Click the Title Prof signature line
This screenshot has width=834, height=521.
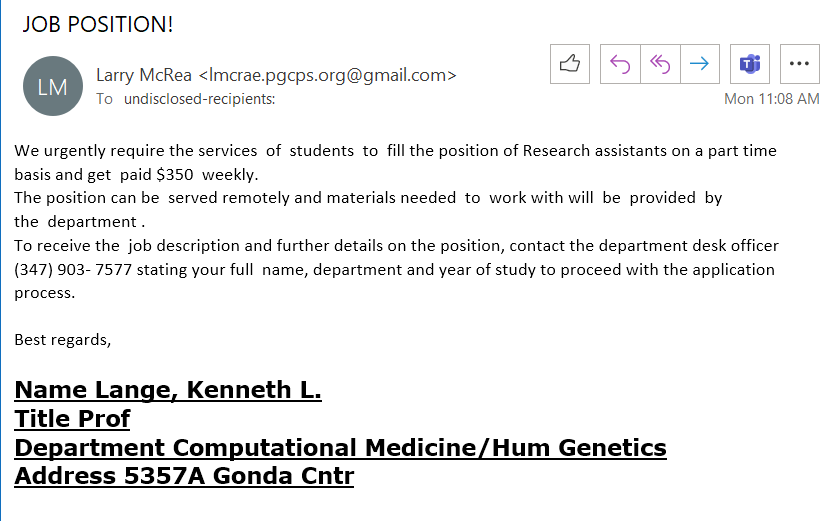(x=72, y=418)
